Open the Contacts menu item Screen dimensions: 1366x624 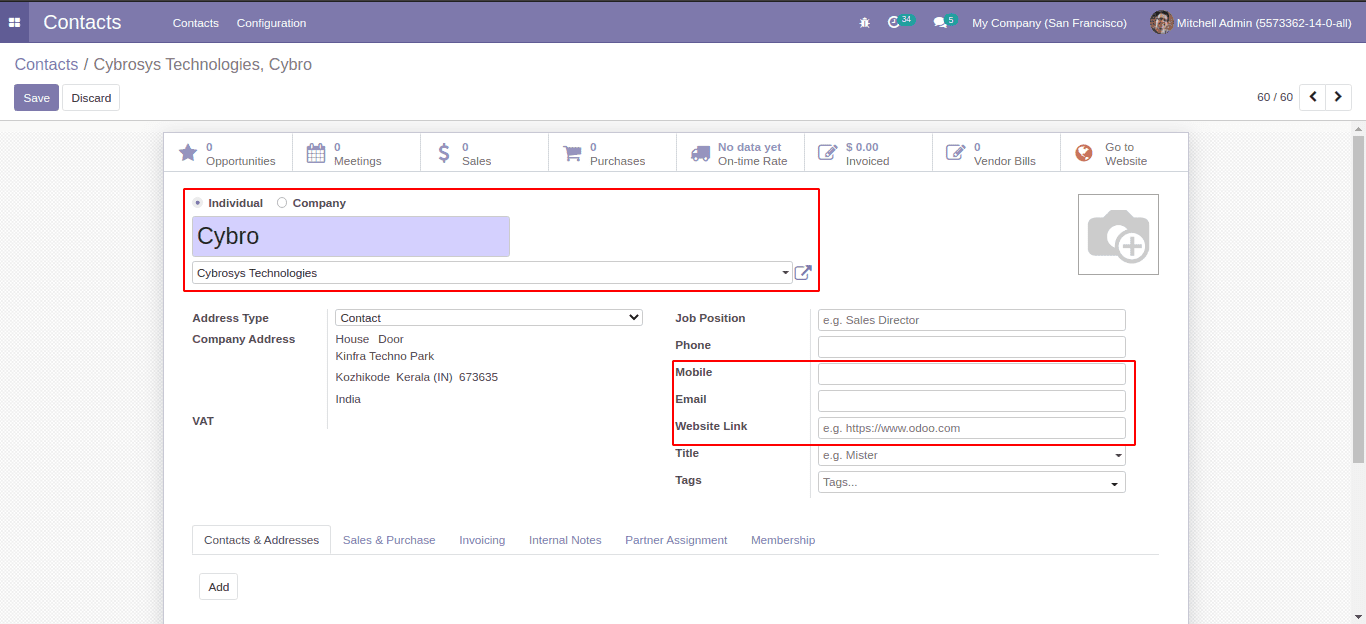[195, 22]
